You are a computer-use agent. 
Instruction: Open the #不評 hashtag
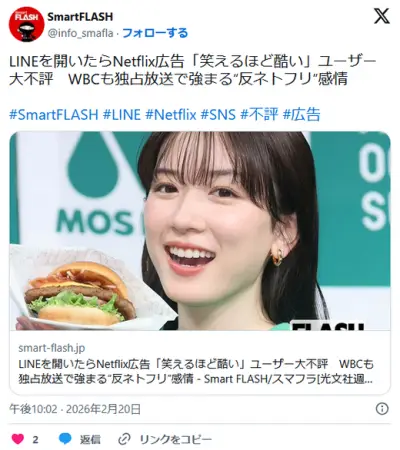[x=259, y=115]
